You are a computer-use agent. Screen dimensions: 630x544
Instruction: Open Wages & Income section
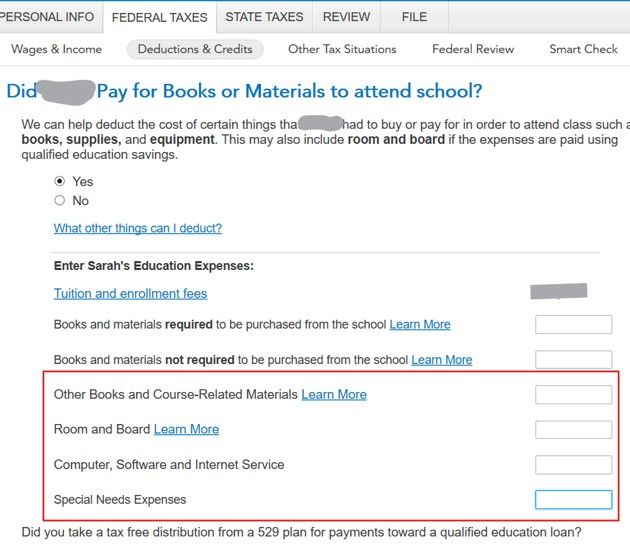pos(56,49)
